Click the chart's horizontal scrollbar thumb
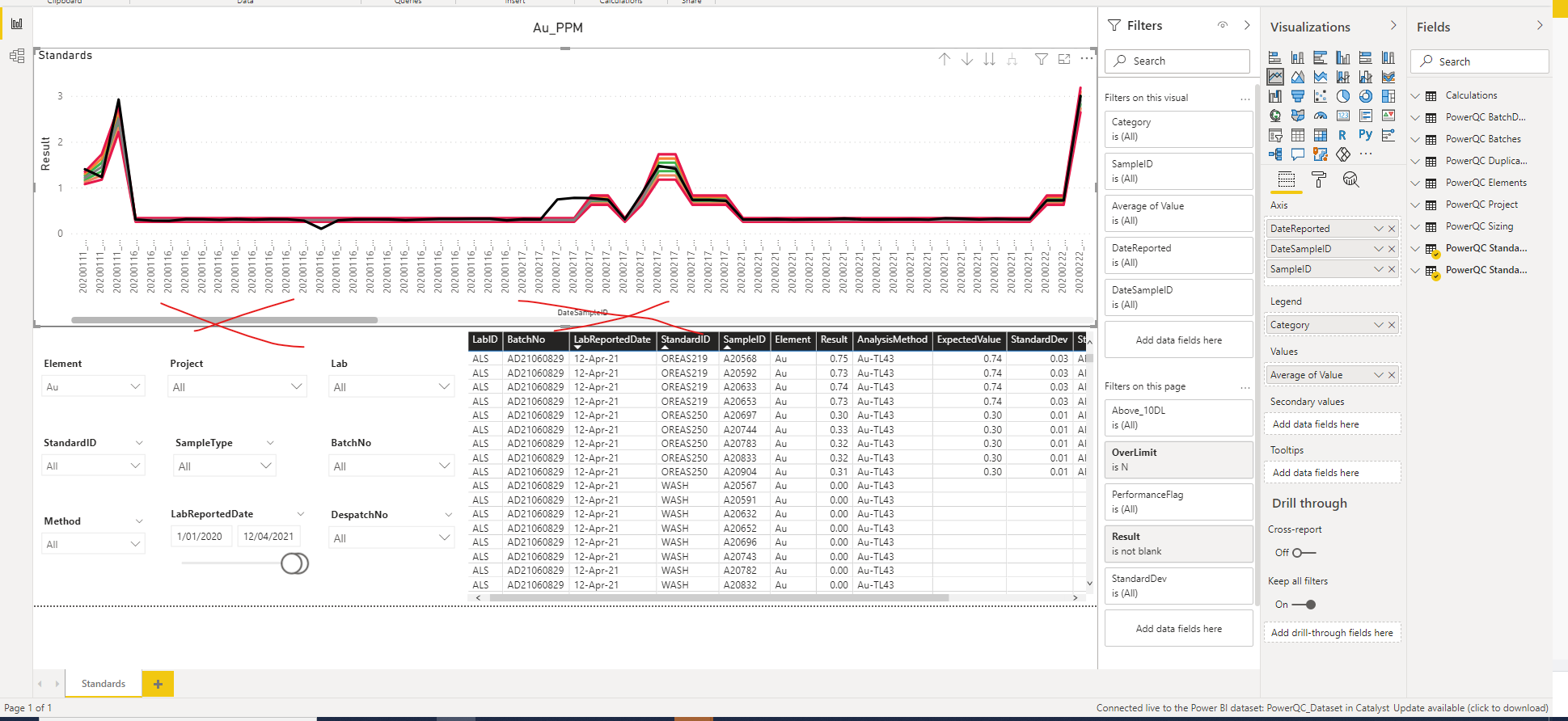Viewport: 1568px width, 721px height. (224, 320)
